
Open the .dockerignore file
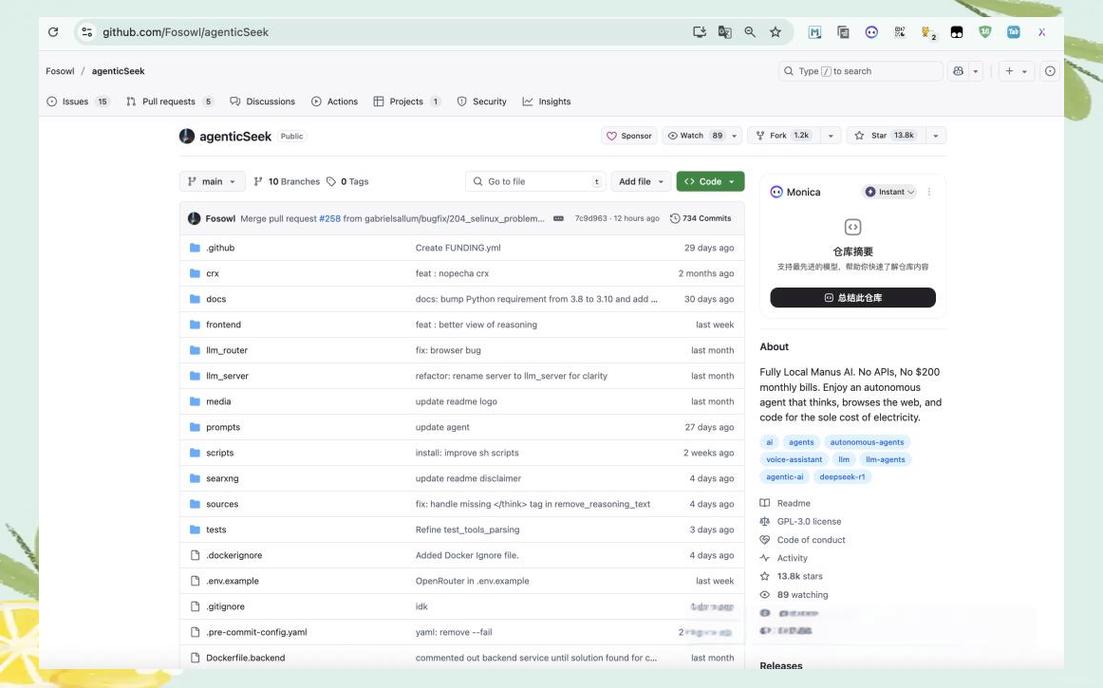point(234,555)
